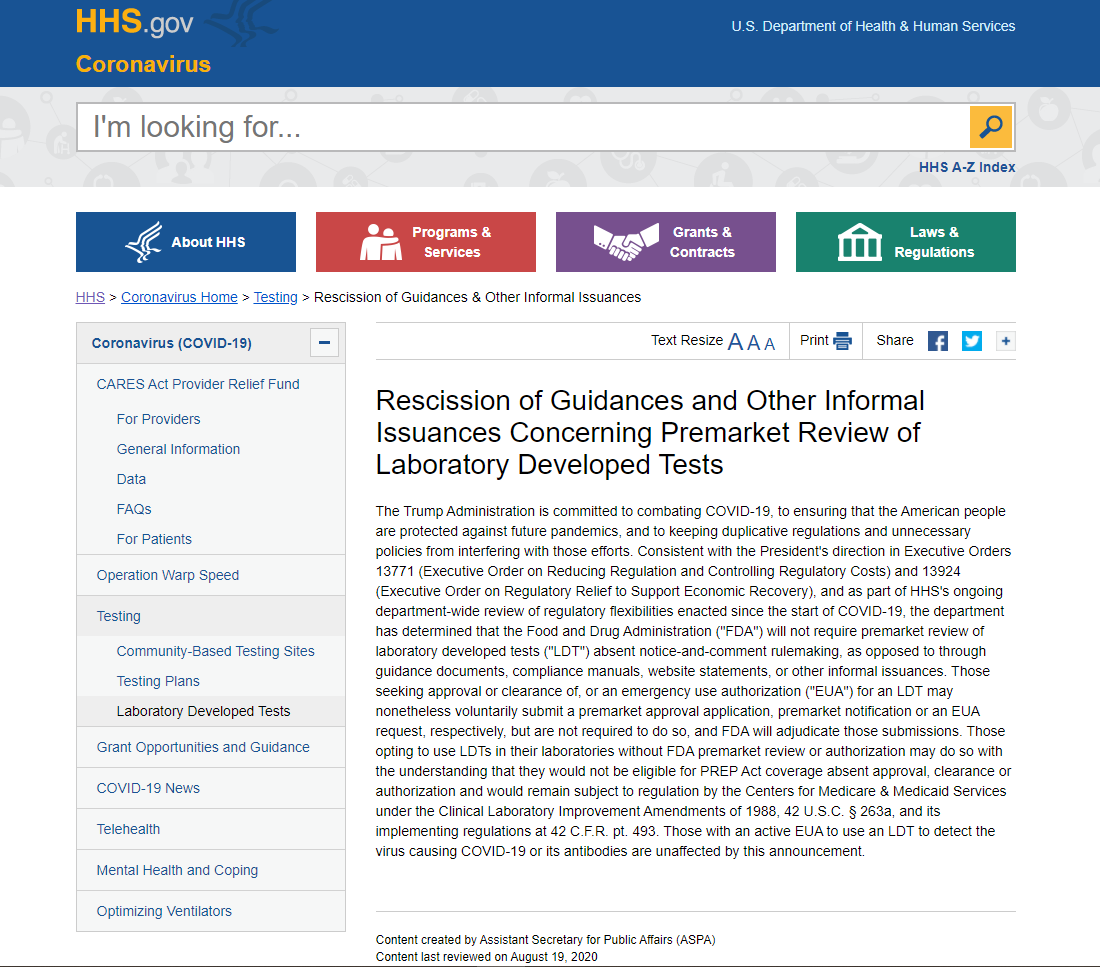
Task: Open Grants & Contracts menu
Action: (666, 242)
